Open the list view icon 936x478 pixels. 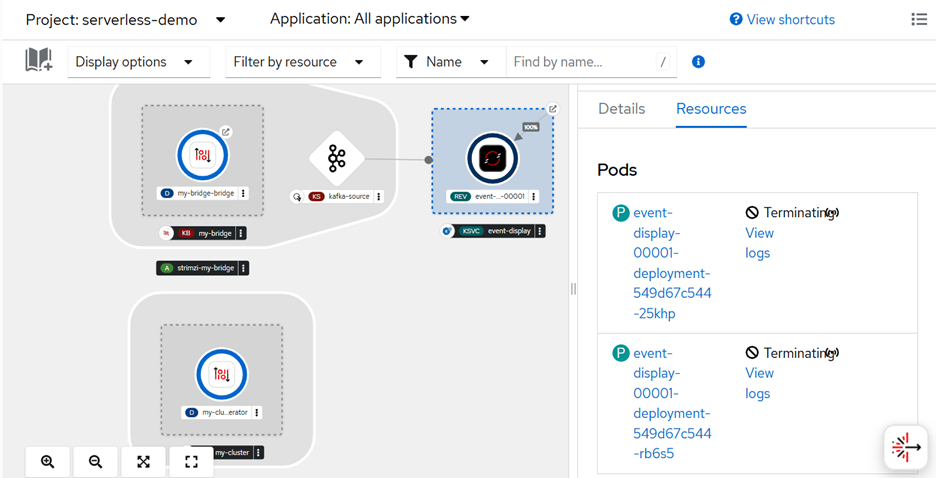pos(919,19)
